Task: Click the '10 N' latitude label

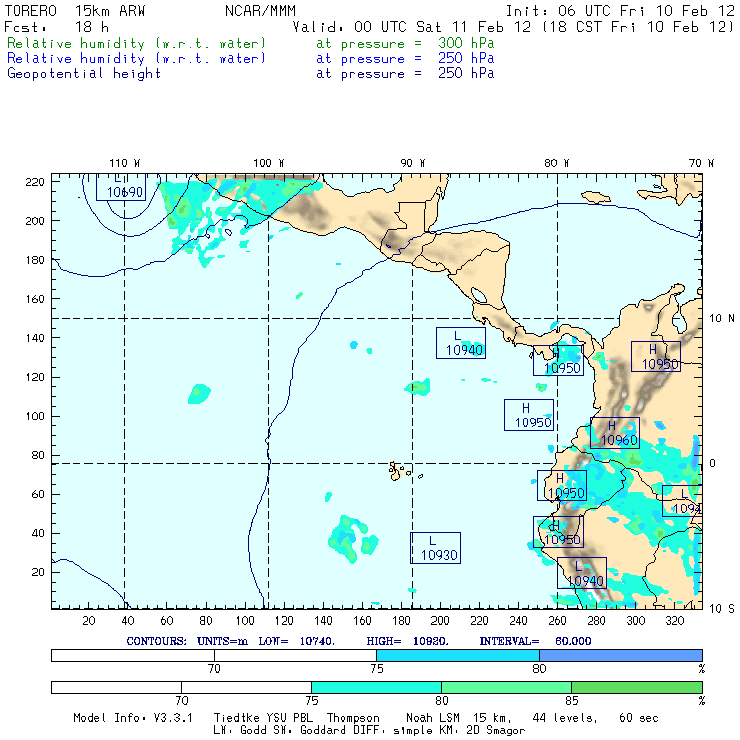Action: pyautogui.click(x=722, y=319)
